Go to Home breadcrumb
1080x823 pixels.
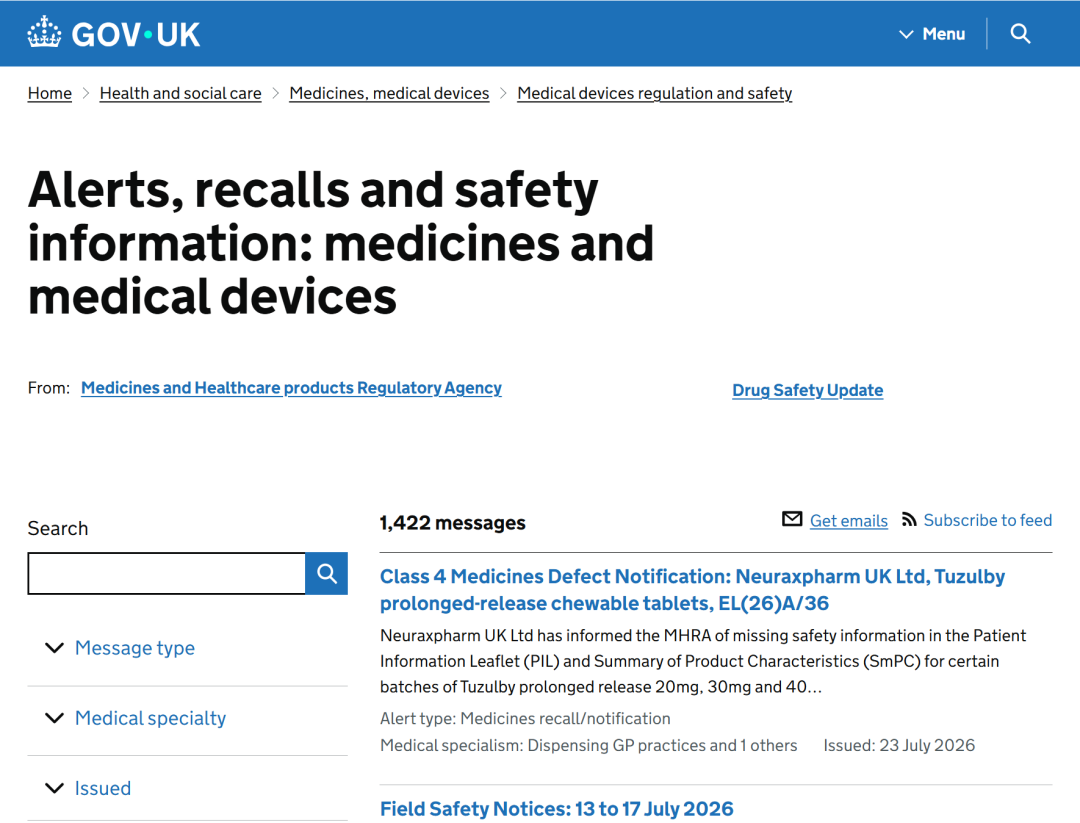click(x=50, y=93)
